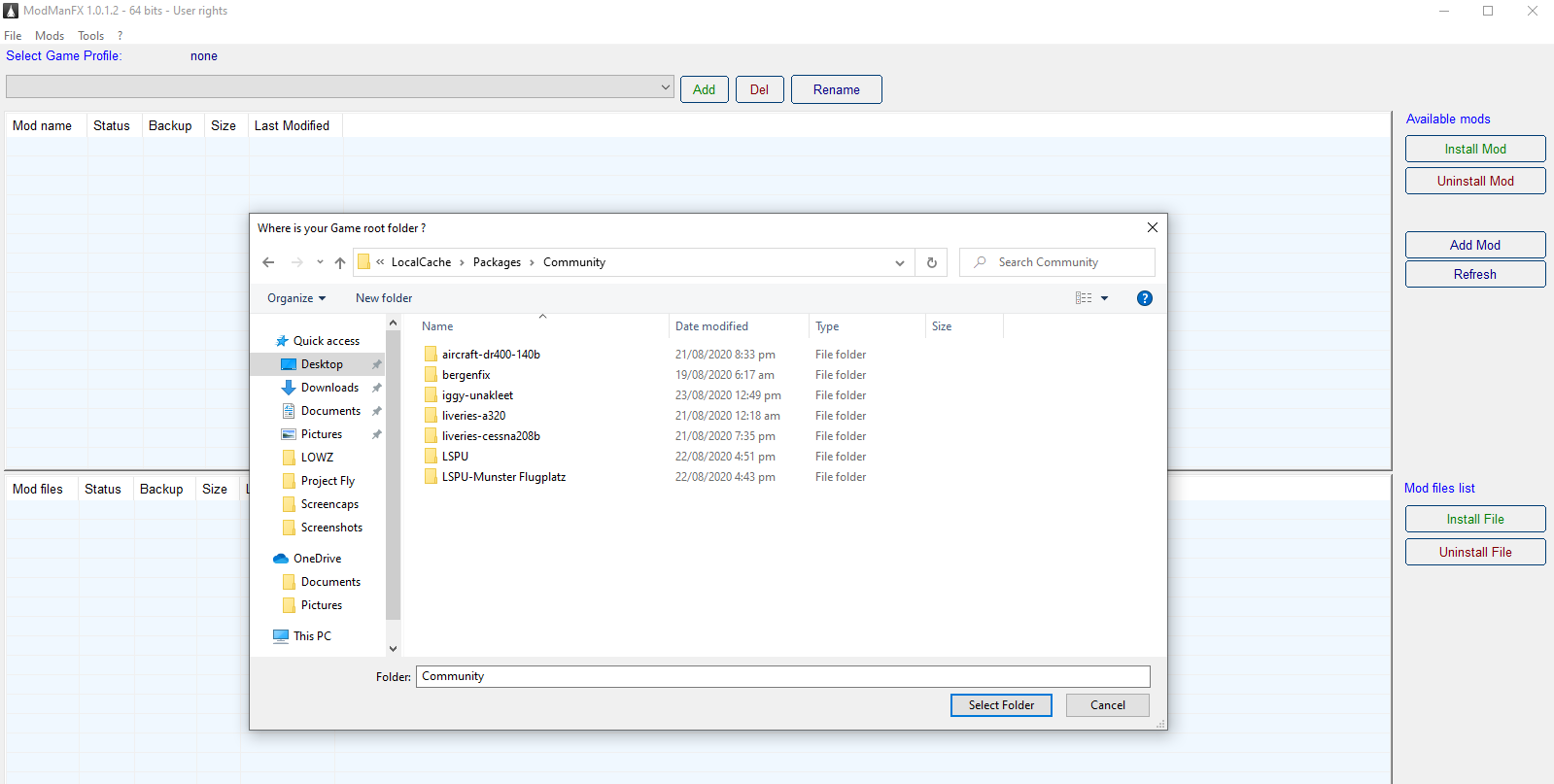Click the Folder name input field
The width and height of the screenshot is (1554, 784).
pos(783,676)
